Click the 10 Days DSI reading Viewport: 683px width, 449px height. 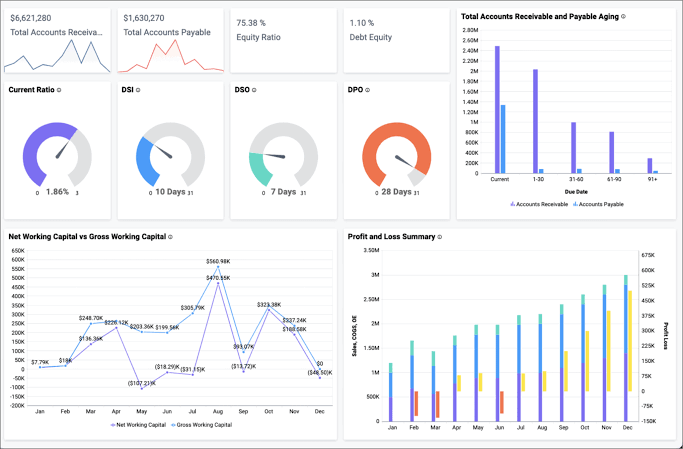pyautogui.click(x=170, y=192)
